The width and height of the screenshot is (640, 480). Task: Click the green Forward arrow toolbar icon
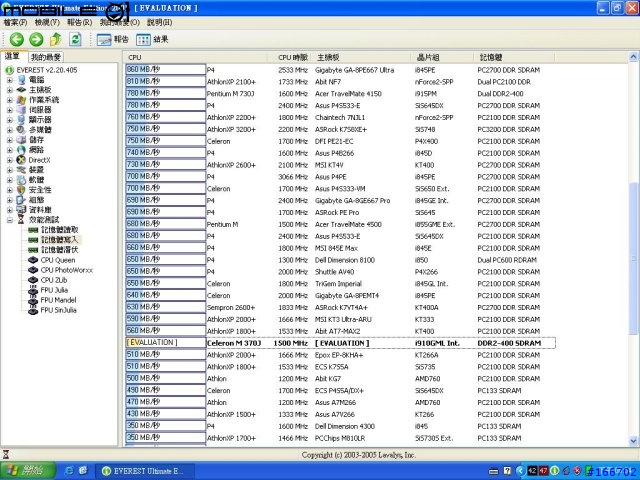[x=36, y=40]
